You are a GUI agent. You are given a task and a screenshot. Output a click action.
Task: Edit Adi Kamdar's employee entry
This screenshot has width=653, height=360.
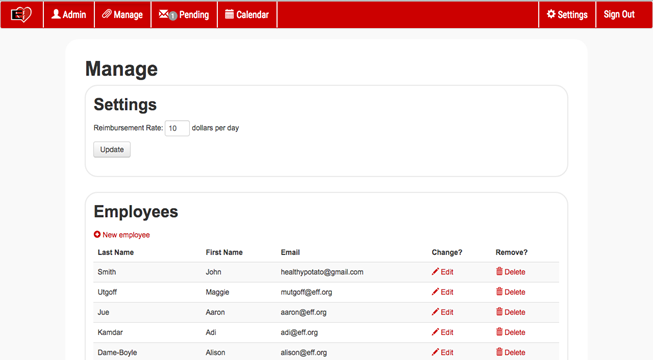(442, 332)
